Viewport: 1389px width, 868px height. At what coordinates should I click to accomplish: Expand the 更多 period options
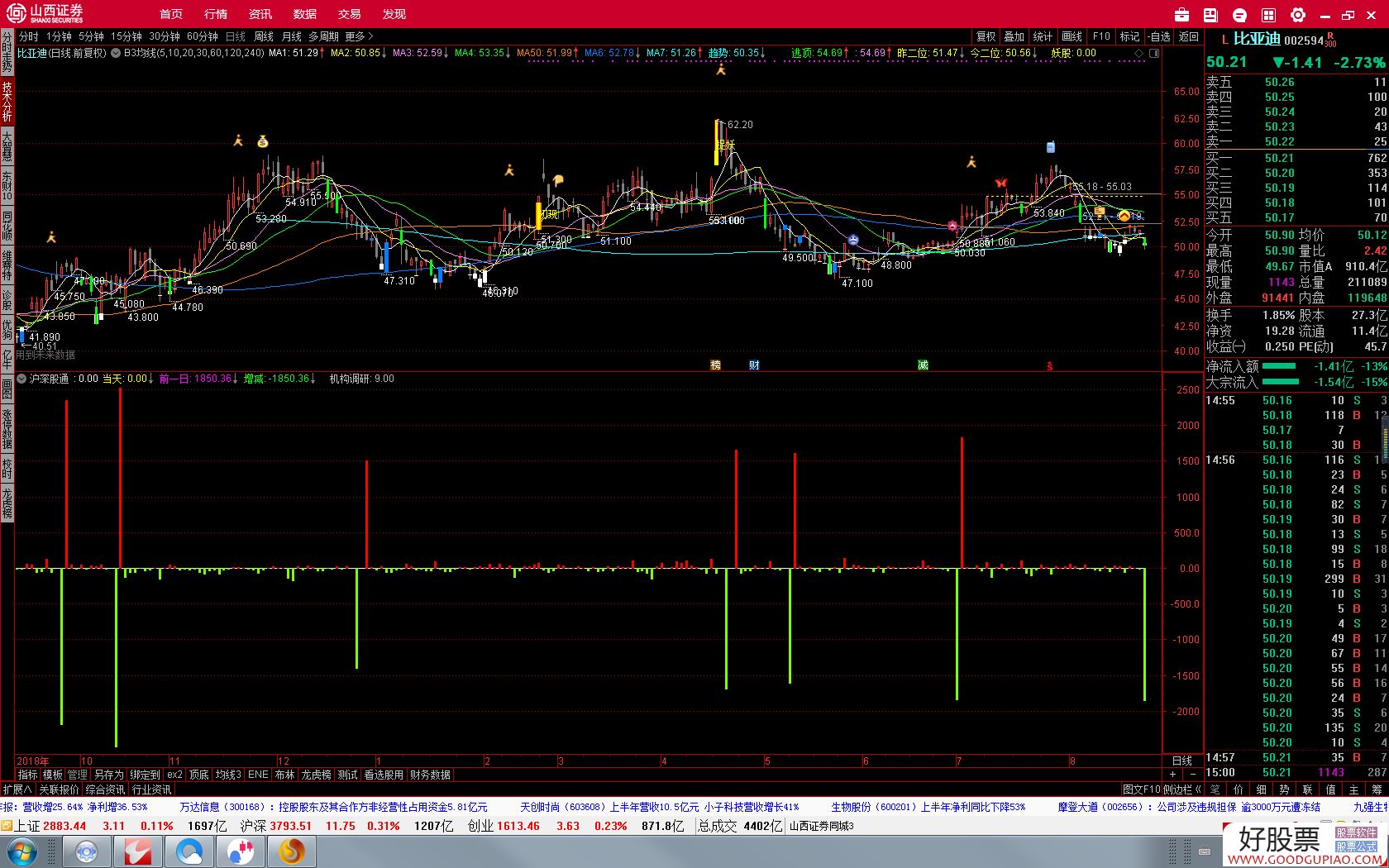[359, 36]
